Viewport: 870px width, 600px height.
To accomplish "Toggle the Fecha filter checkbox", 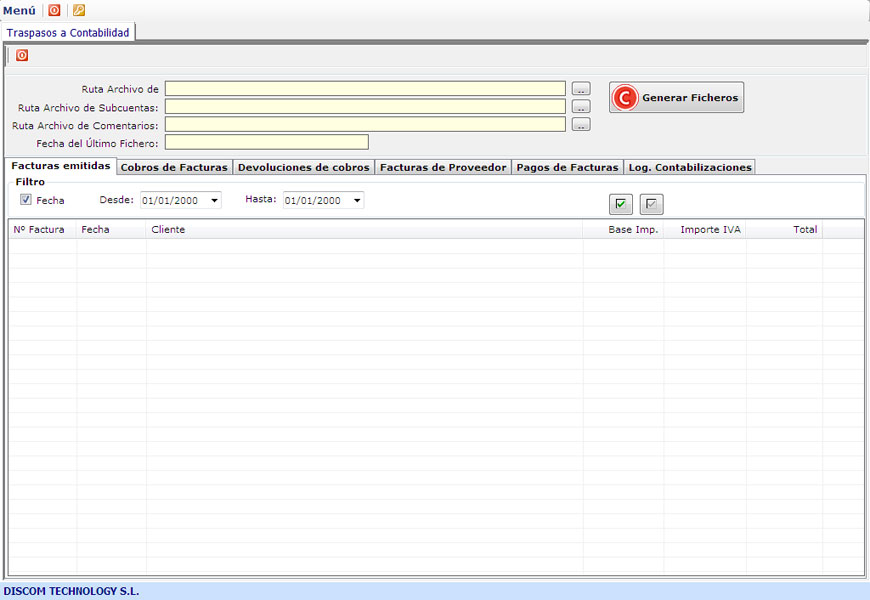I will pos(26,200).
